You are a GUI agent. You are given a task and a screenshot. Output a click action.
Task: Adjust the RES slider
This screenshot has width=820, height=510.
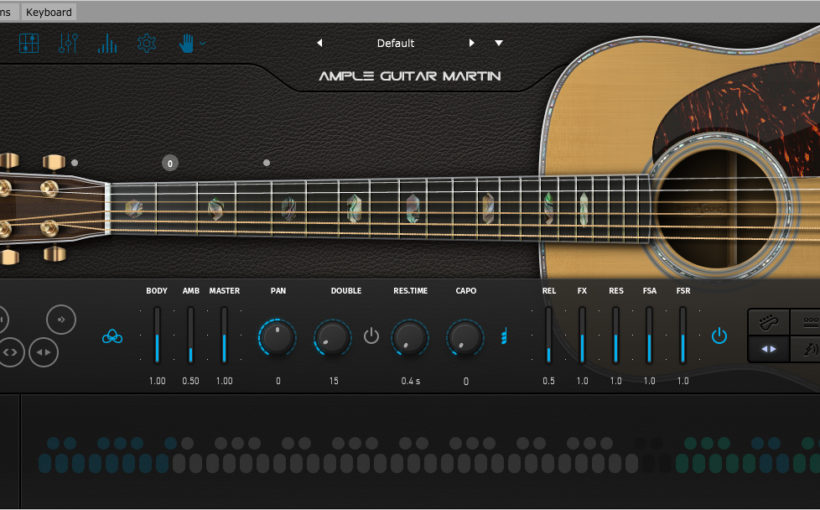[x=616, y=335]
